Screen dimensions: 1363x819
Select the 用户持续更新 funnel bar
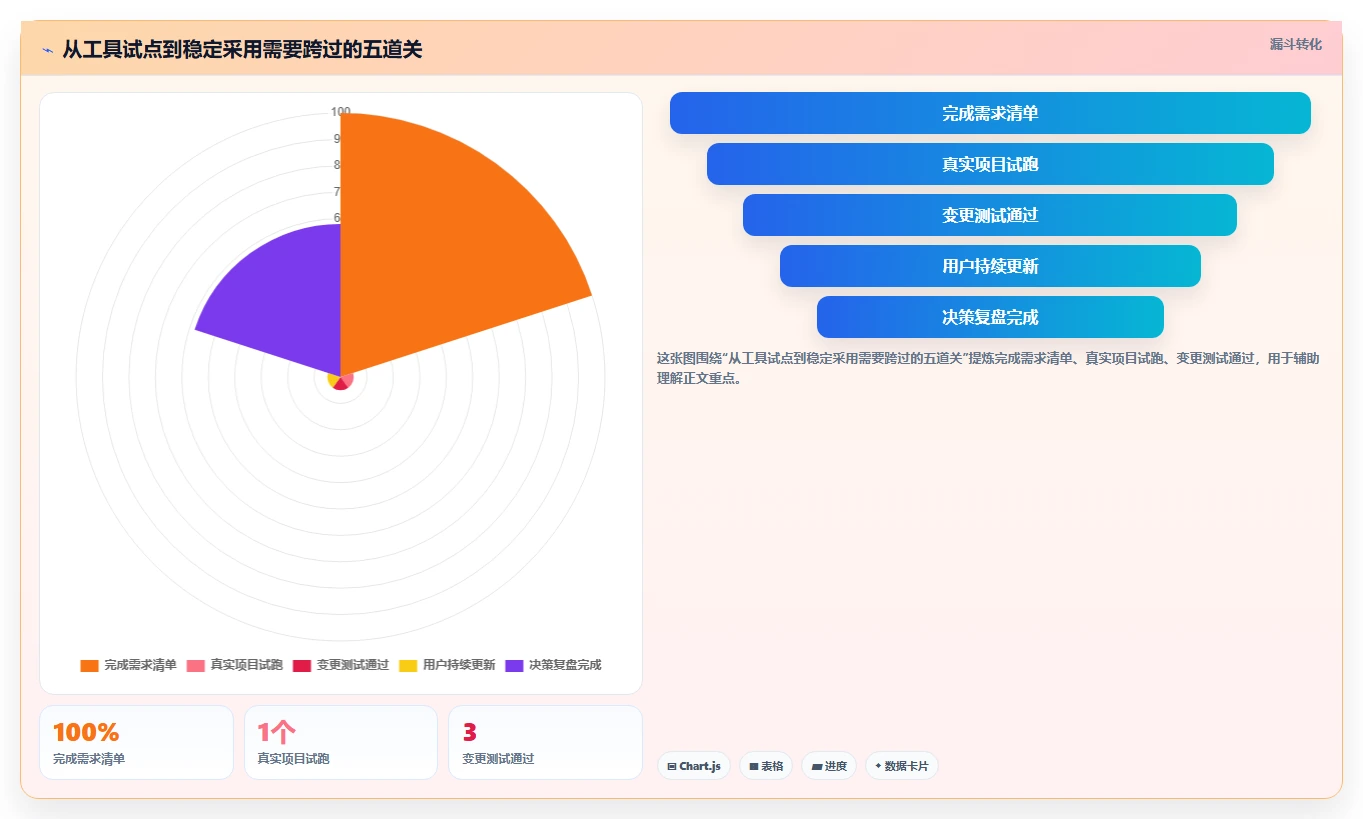(x=990, y=266)
